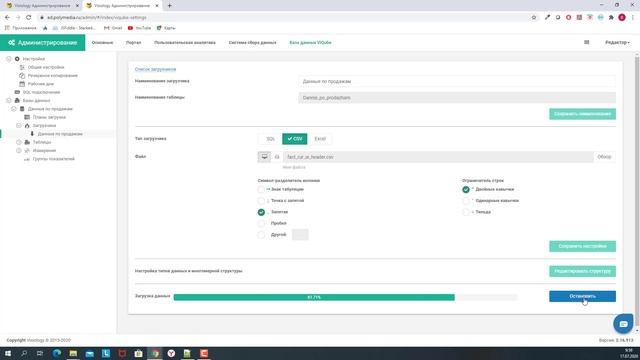Click the CSV file name field
This screenshot has height=360, width=640.
438,157
